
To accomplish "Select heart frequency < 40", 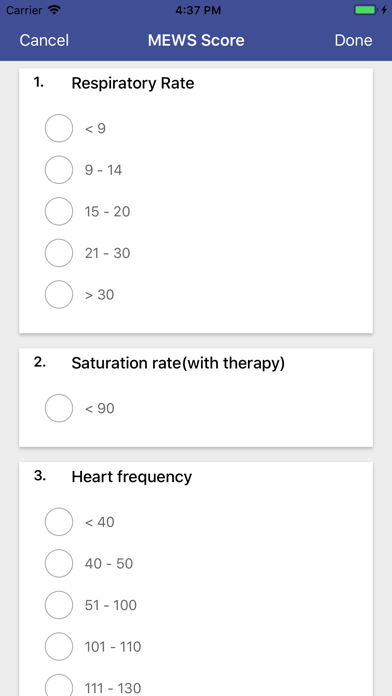I will pos(59,522).
